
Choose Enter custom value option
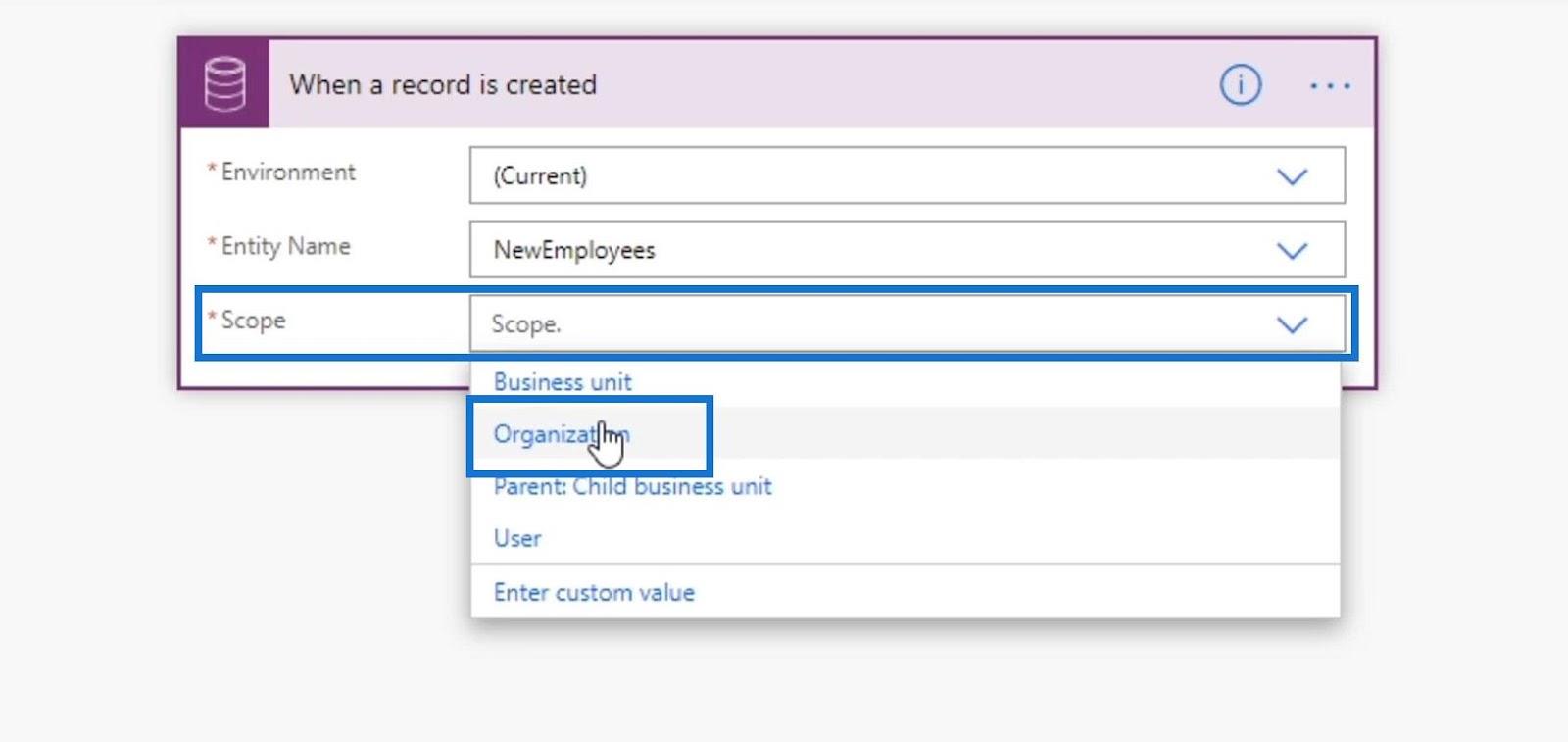tap(594, 592)
